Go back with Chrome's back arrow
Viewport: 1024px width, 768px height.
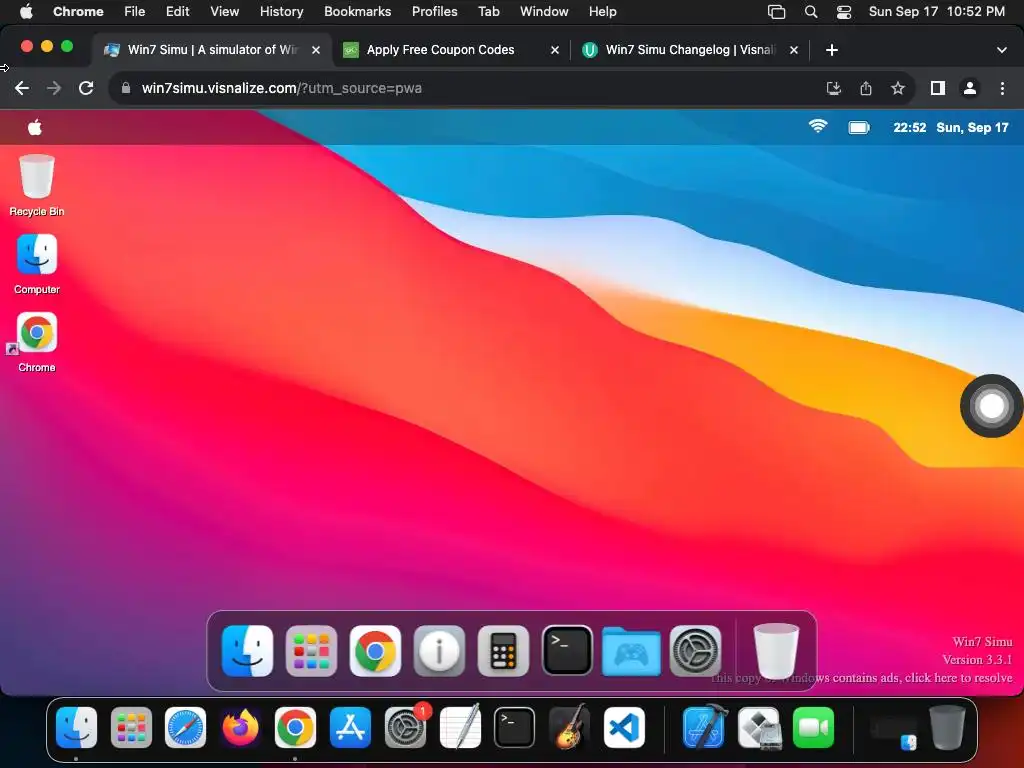tap(22, 88)
